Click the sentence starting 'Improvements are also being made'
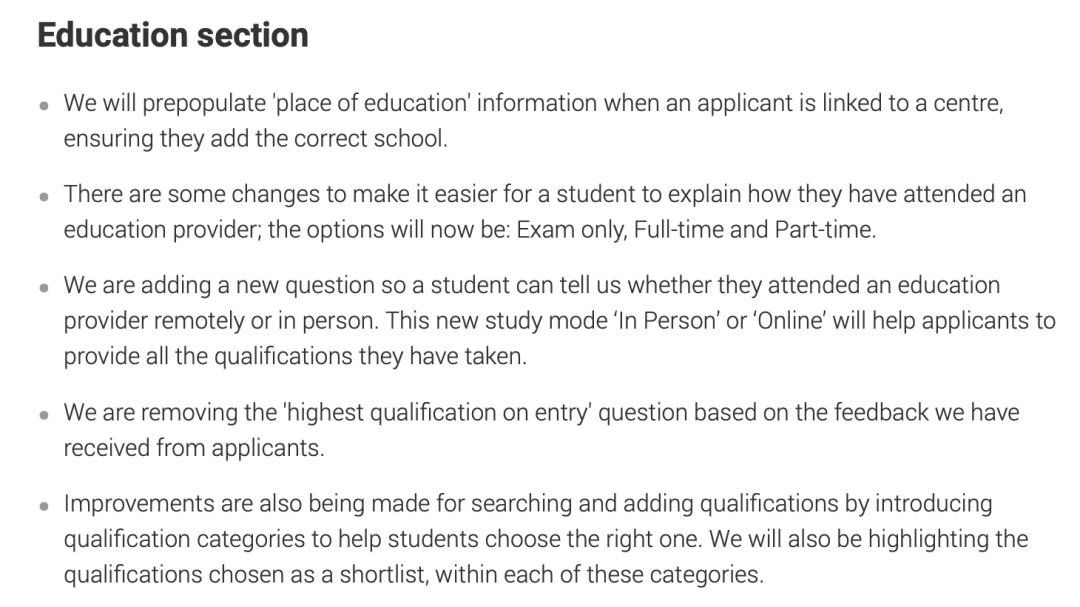The image size is (1080, 607). coord(546,521)
